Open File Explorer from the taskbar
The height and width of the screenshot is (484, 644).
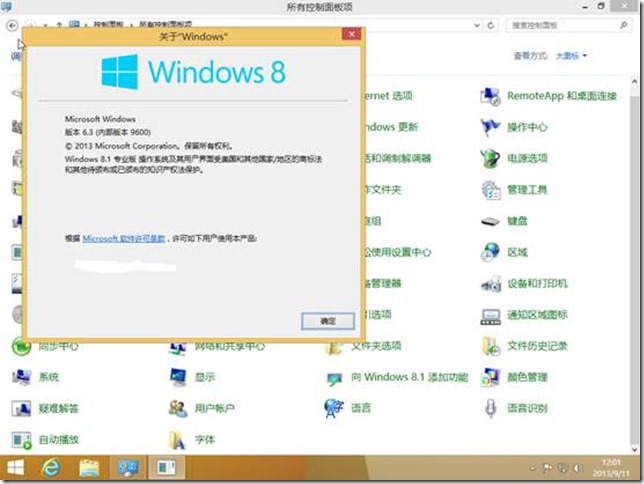90,468
